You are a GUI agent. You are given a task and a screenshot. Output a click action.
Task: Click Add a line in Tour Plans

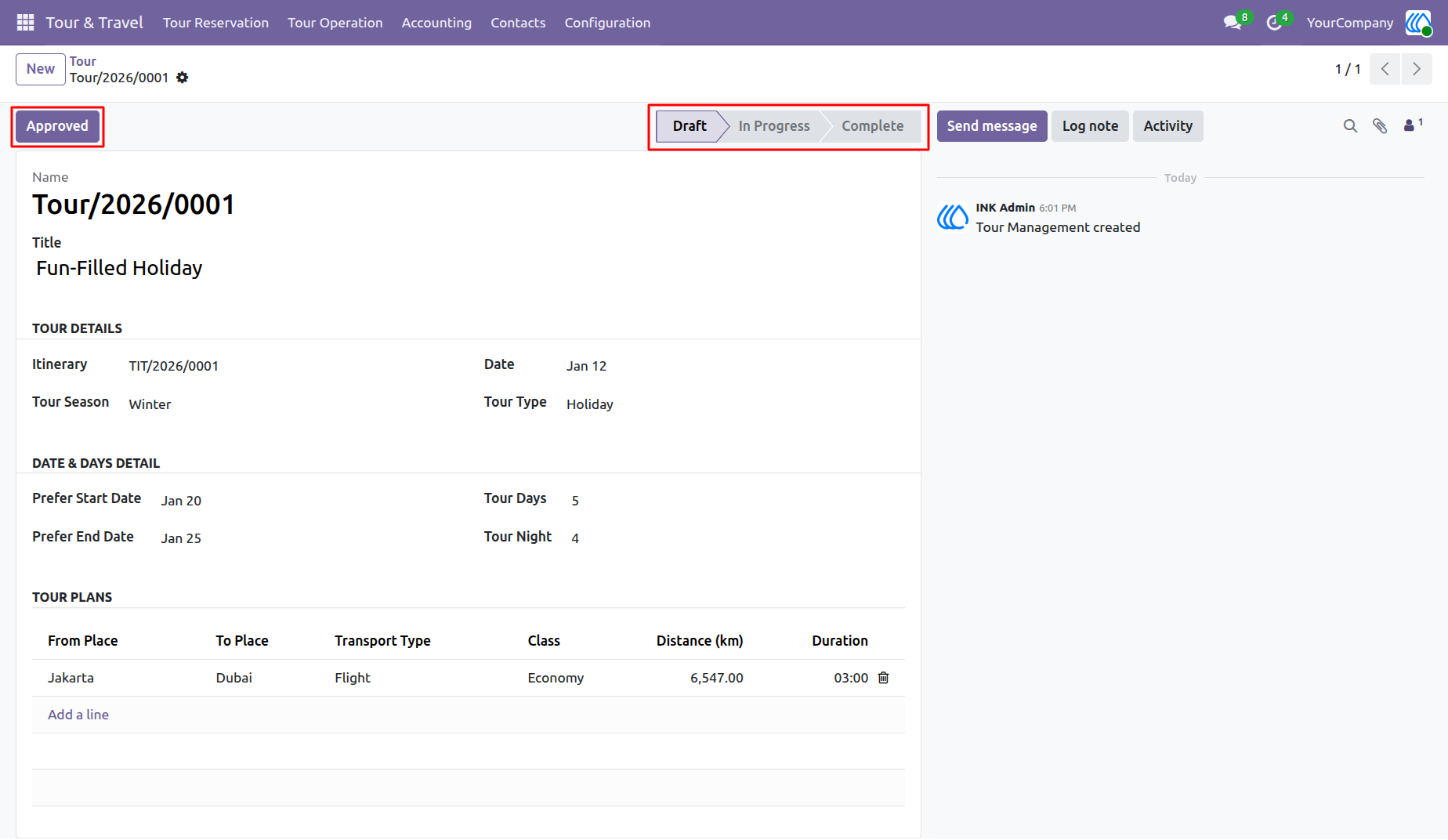78,715
